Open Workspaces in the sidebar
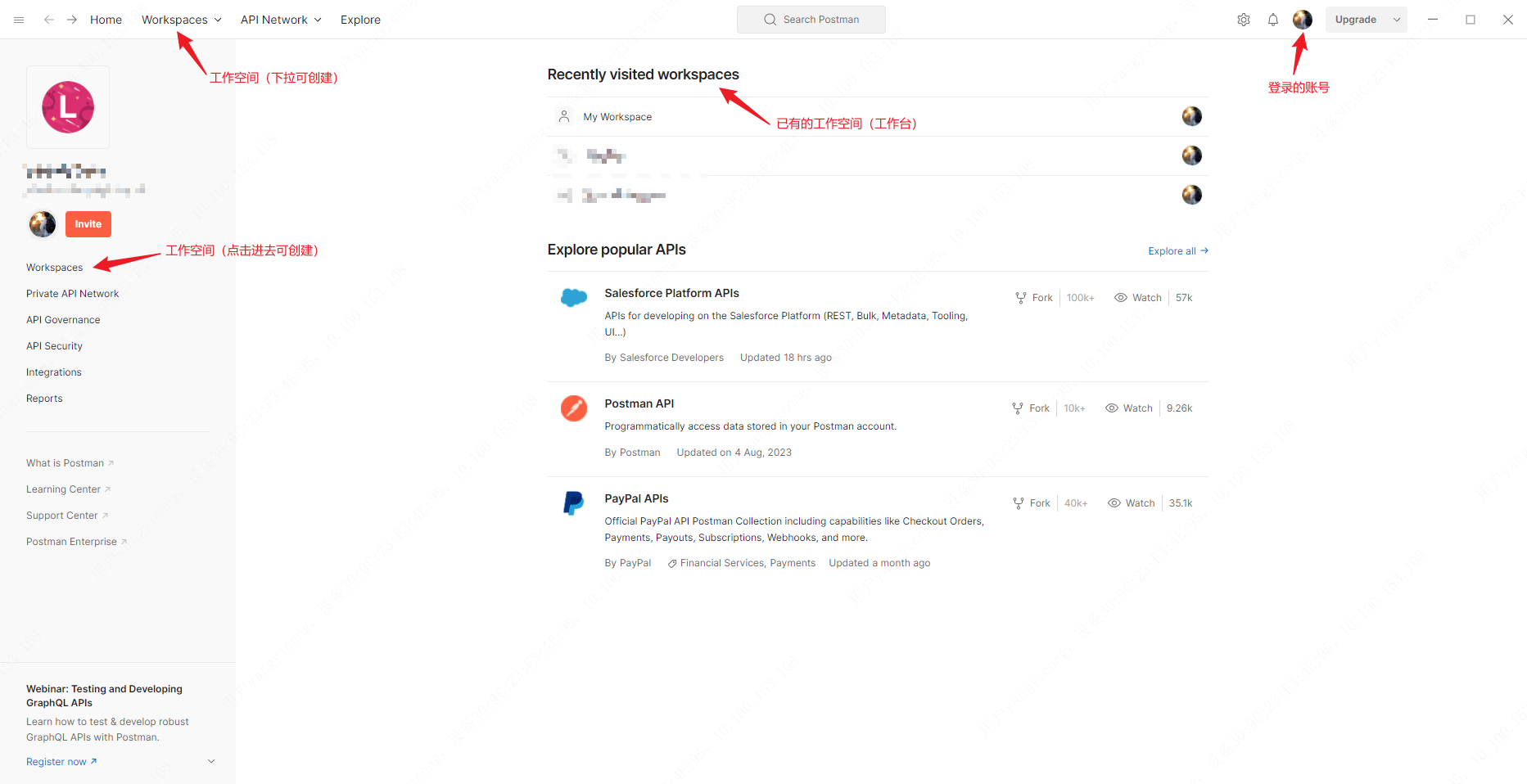The width and height of the screenshot is (1527, 784). (x=54, y=268)
